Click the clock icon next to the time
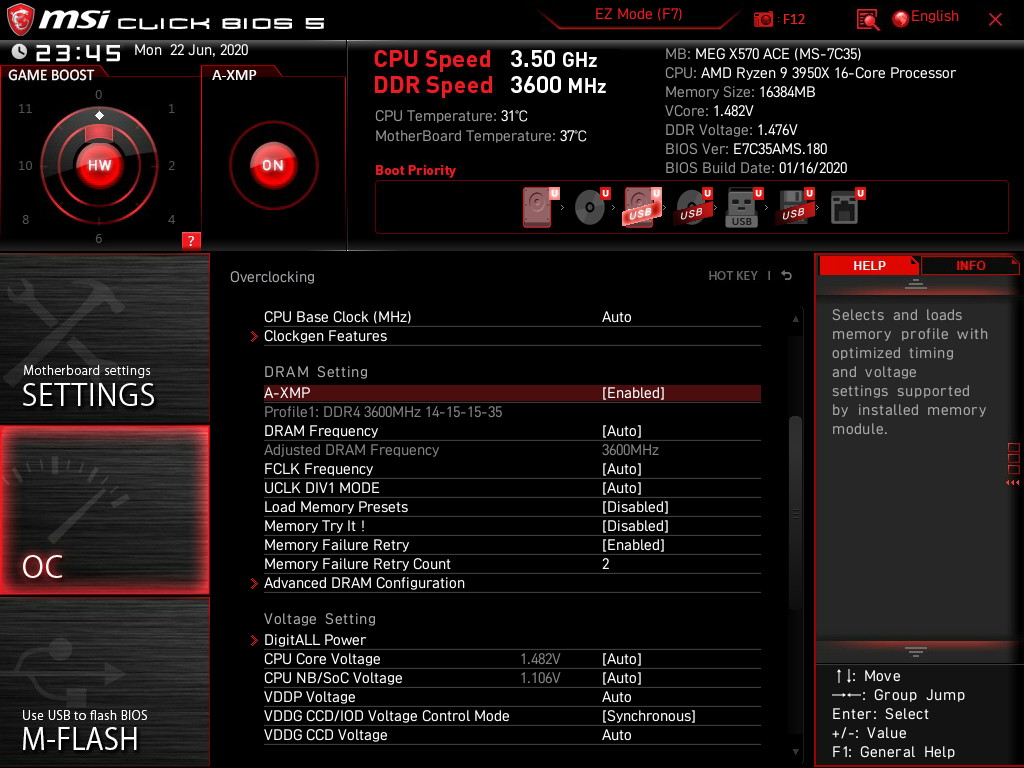1024x768 pixels. pos(20,51)
